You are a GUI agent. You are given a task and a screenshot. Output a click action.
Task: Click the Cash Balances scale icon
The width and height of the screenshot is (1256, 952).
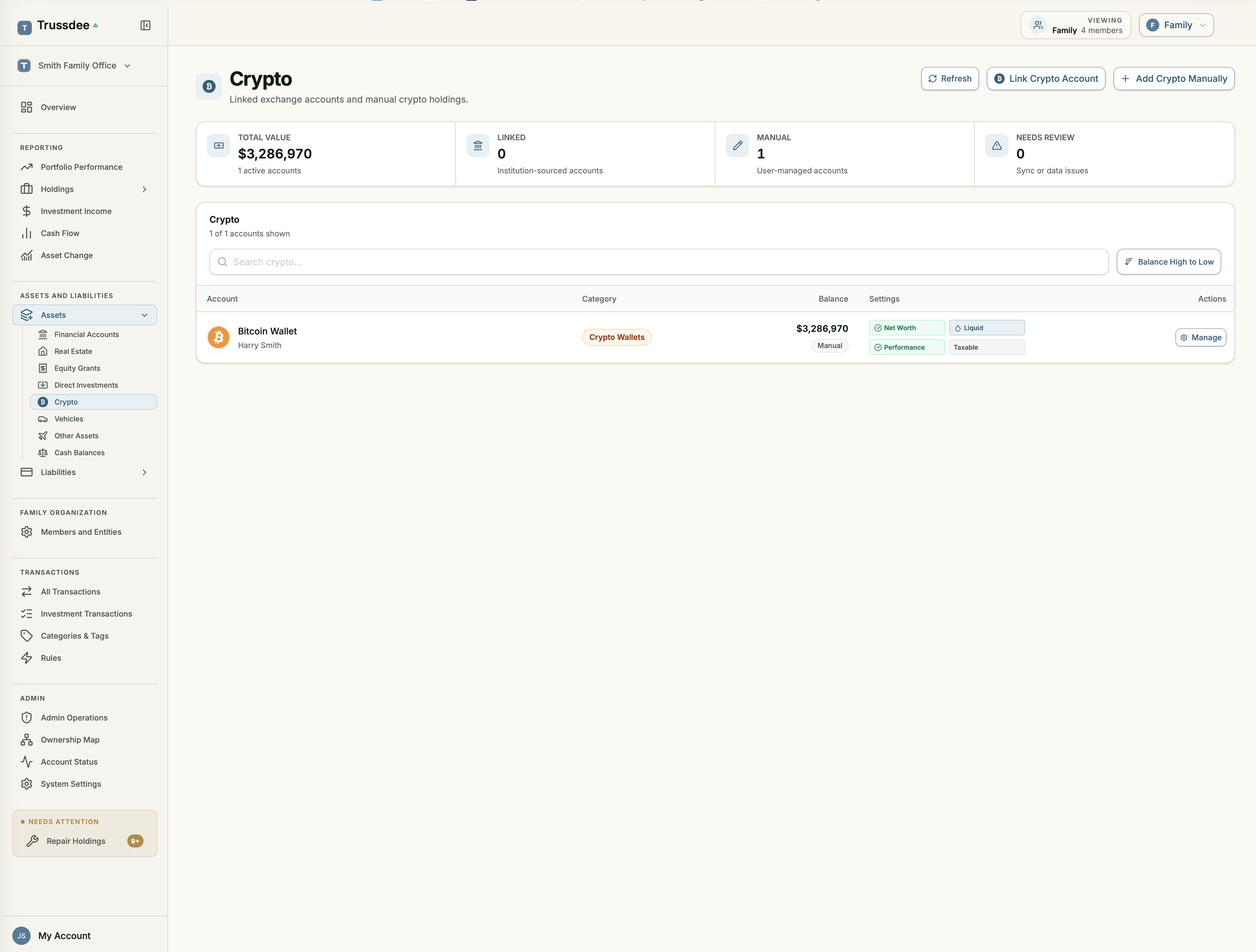pos(43,452)
